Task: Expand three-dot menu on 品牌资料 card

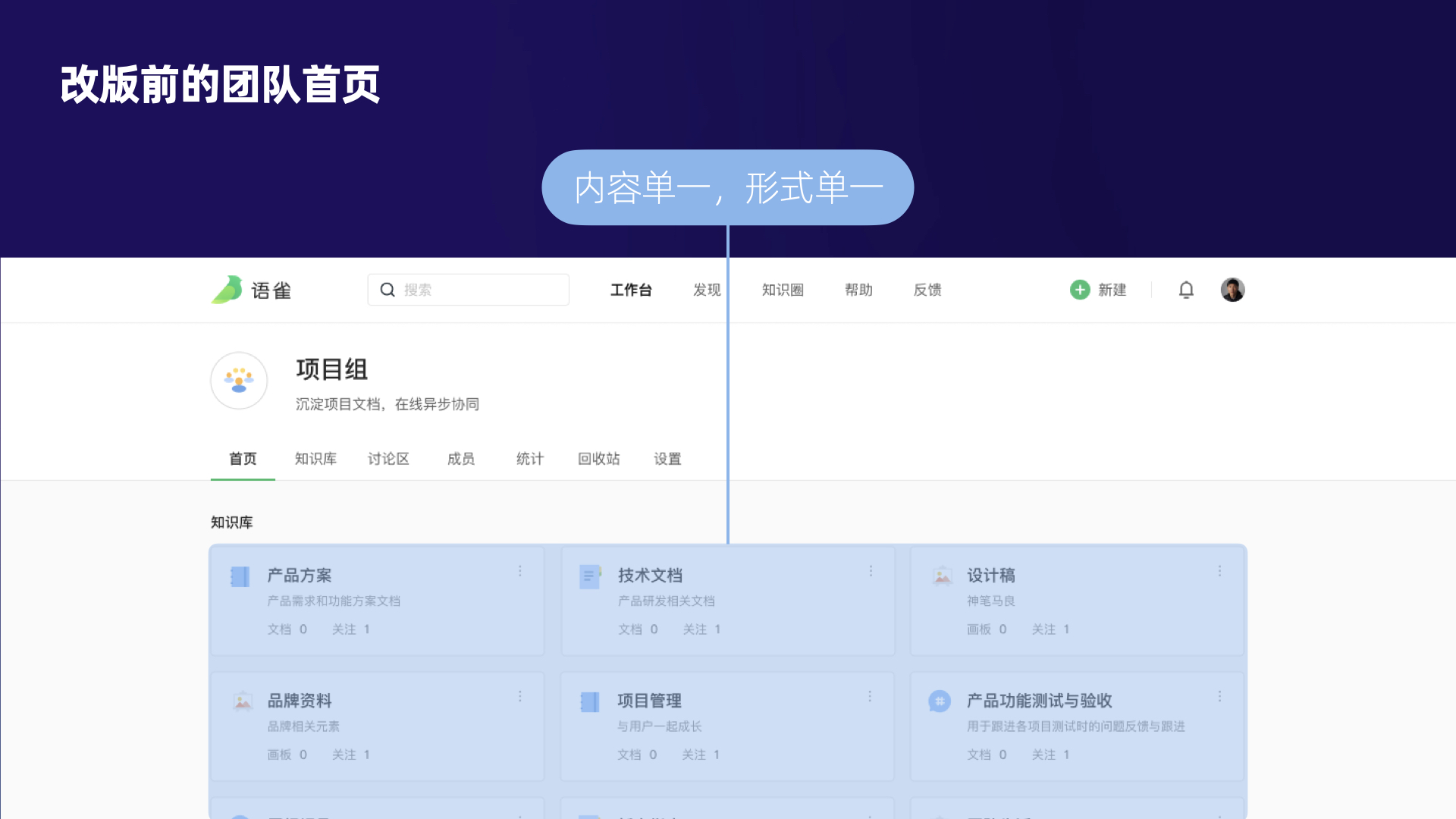Action: (x=520, y=696)
